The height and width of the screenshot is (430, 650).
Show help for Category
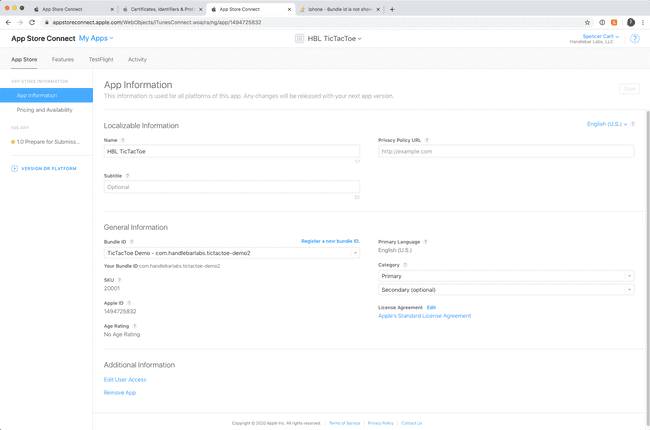(405, 265)
